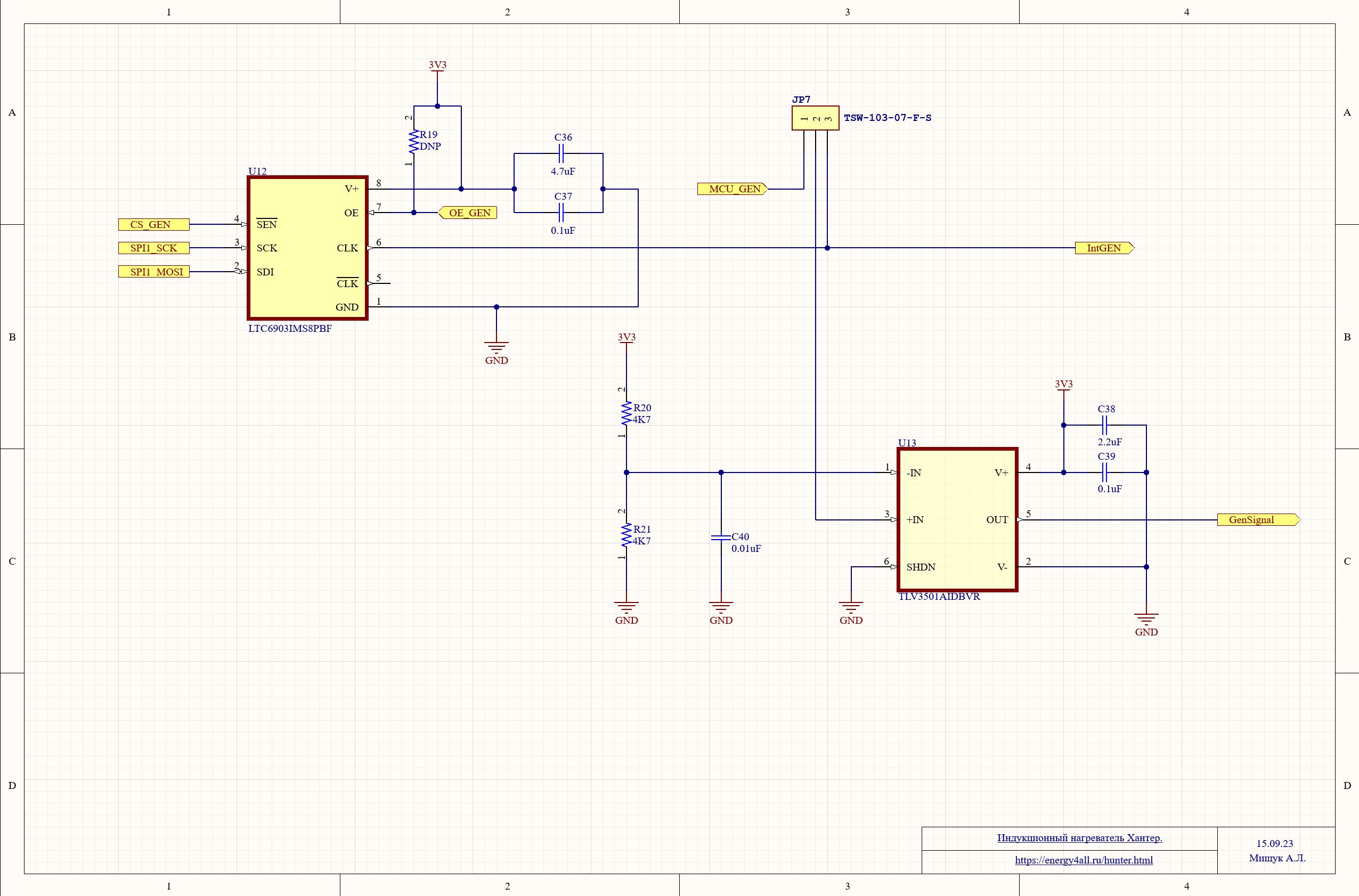
Task: Click the GND pin label on U12
Action: pos(347,307)
